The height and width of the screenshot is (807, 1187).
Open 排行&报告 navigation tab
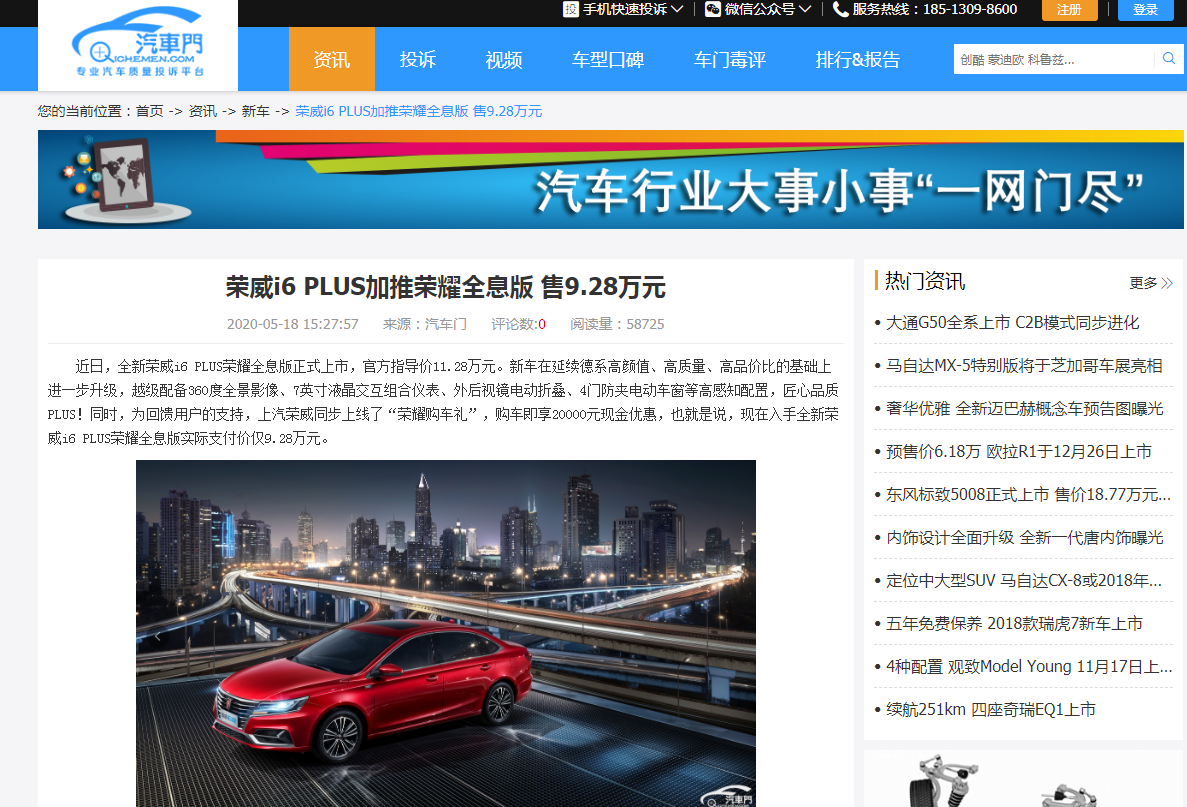858,59
